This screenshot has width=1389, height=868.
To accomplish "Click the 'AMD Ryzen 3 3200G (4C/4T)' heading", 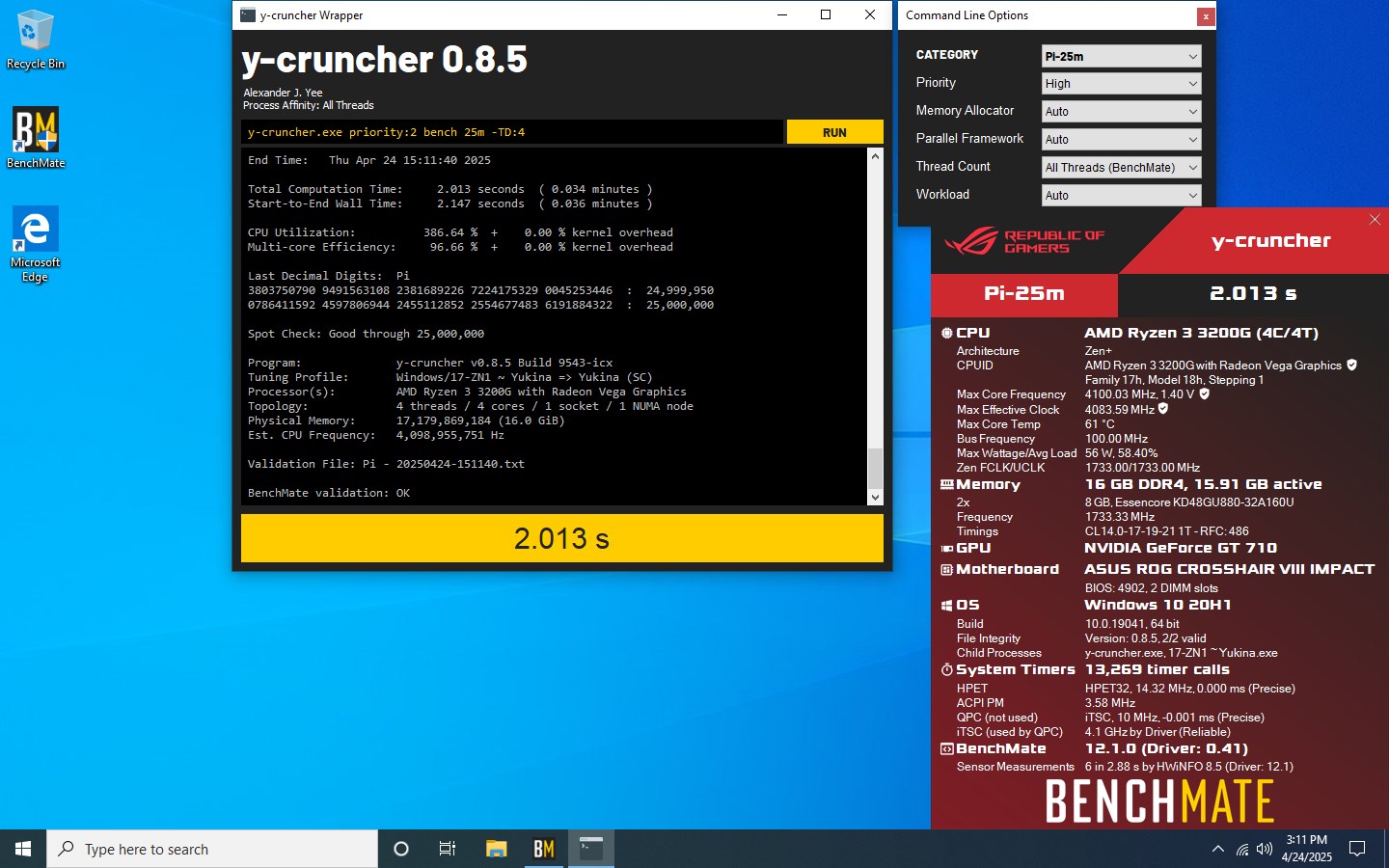I will click(x=1201, y=333).
